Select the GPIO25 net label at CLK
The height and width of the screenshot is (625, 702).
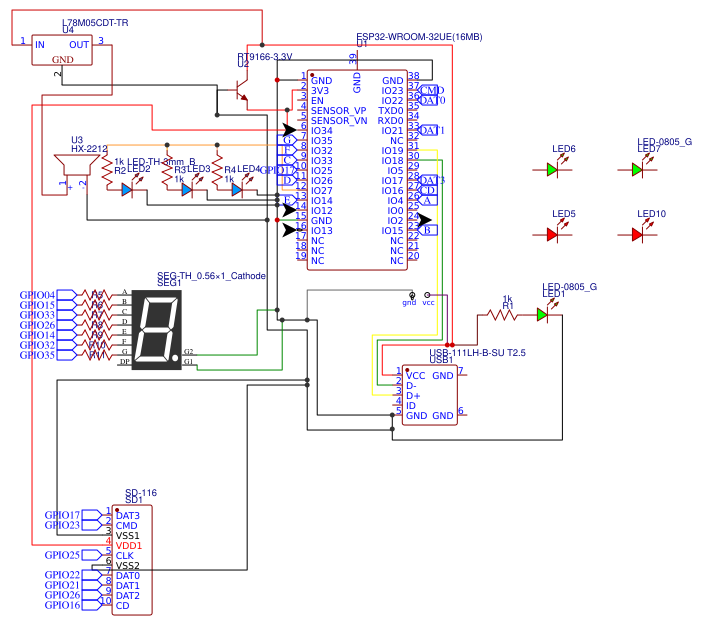point(62,555)
